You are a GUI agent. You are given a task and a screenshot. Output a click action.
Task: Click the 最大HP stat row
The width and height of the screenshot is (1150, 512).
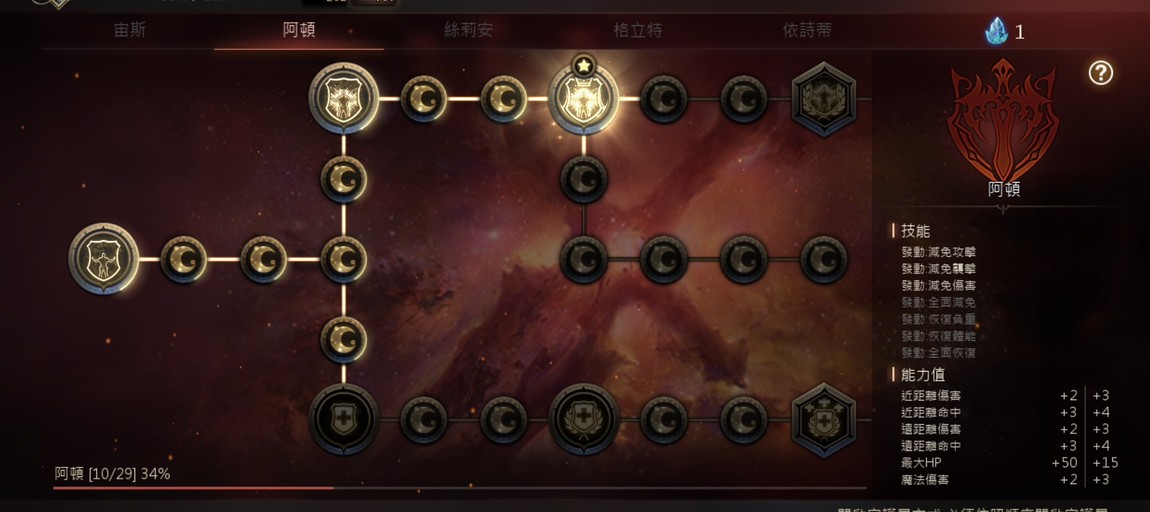(1005, 463)
